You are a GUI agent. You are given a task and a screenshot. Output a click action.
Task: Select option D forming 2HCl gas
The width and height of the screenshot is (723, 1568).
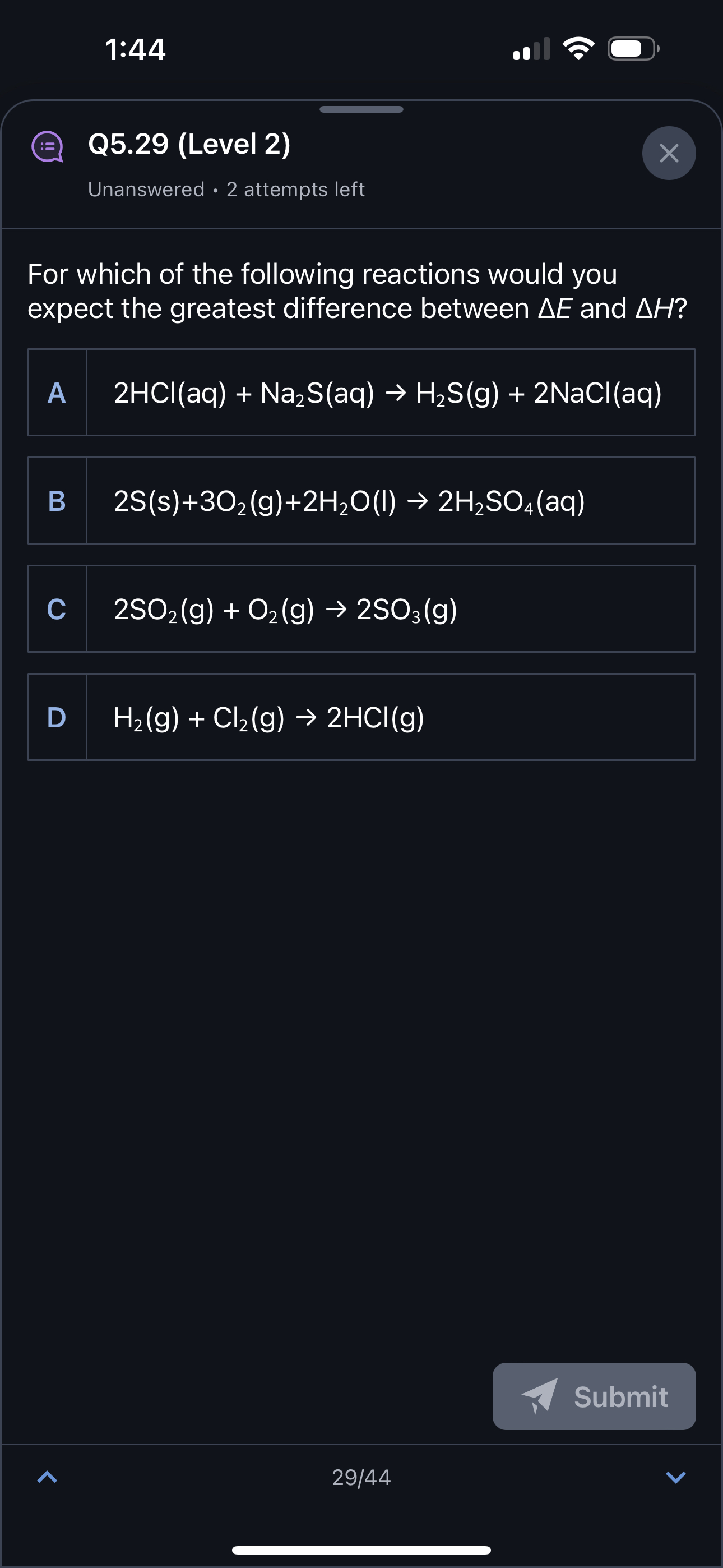click(361, 717)
